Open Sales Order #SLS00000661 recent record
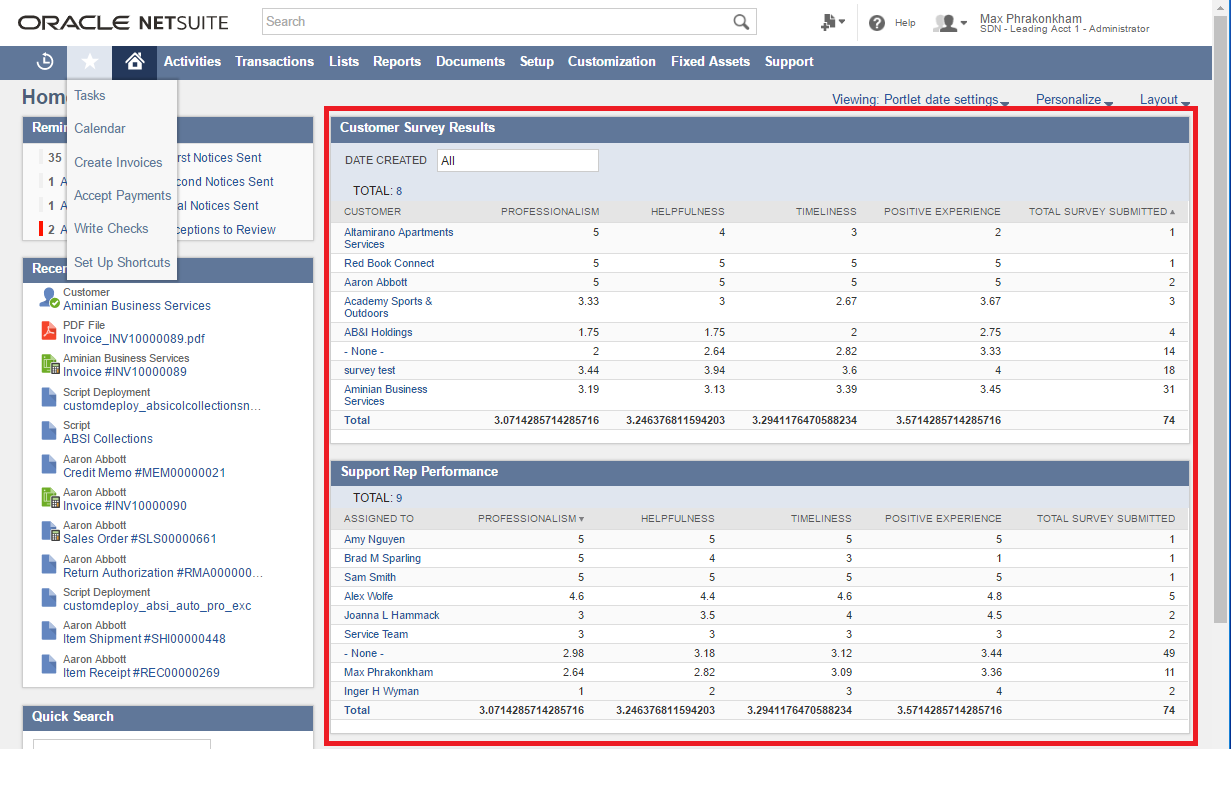The width and height of the screenshot is (1231, 788). (140, 539)
